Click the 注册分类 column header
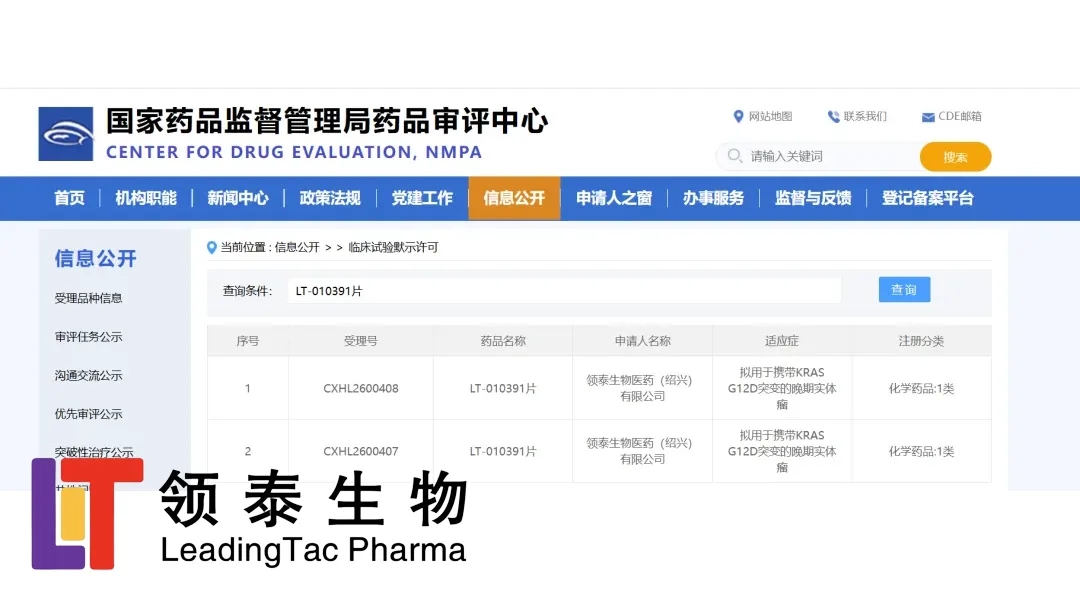Viewport: 1080px width, 608px height. (921, 341)
